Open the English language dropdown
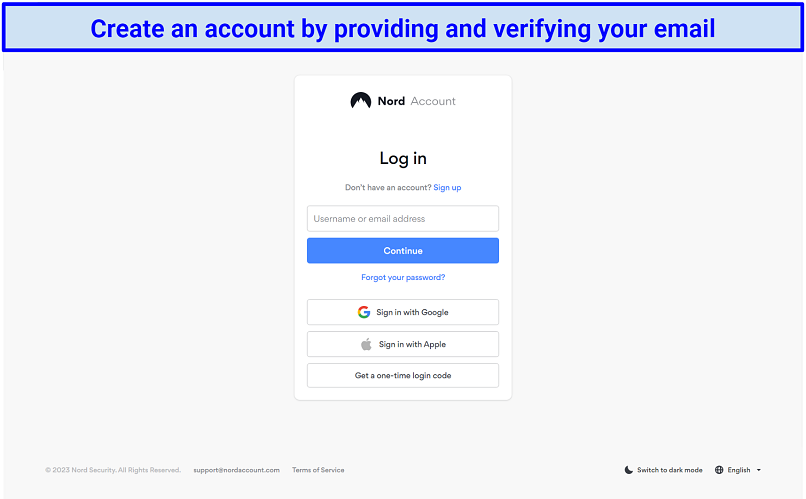The height and width of the screenshot is (499, 806). coord(739,470)
